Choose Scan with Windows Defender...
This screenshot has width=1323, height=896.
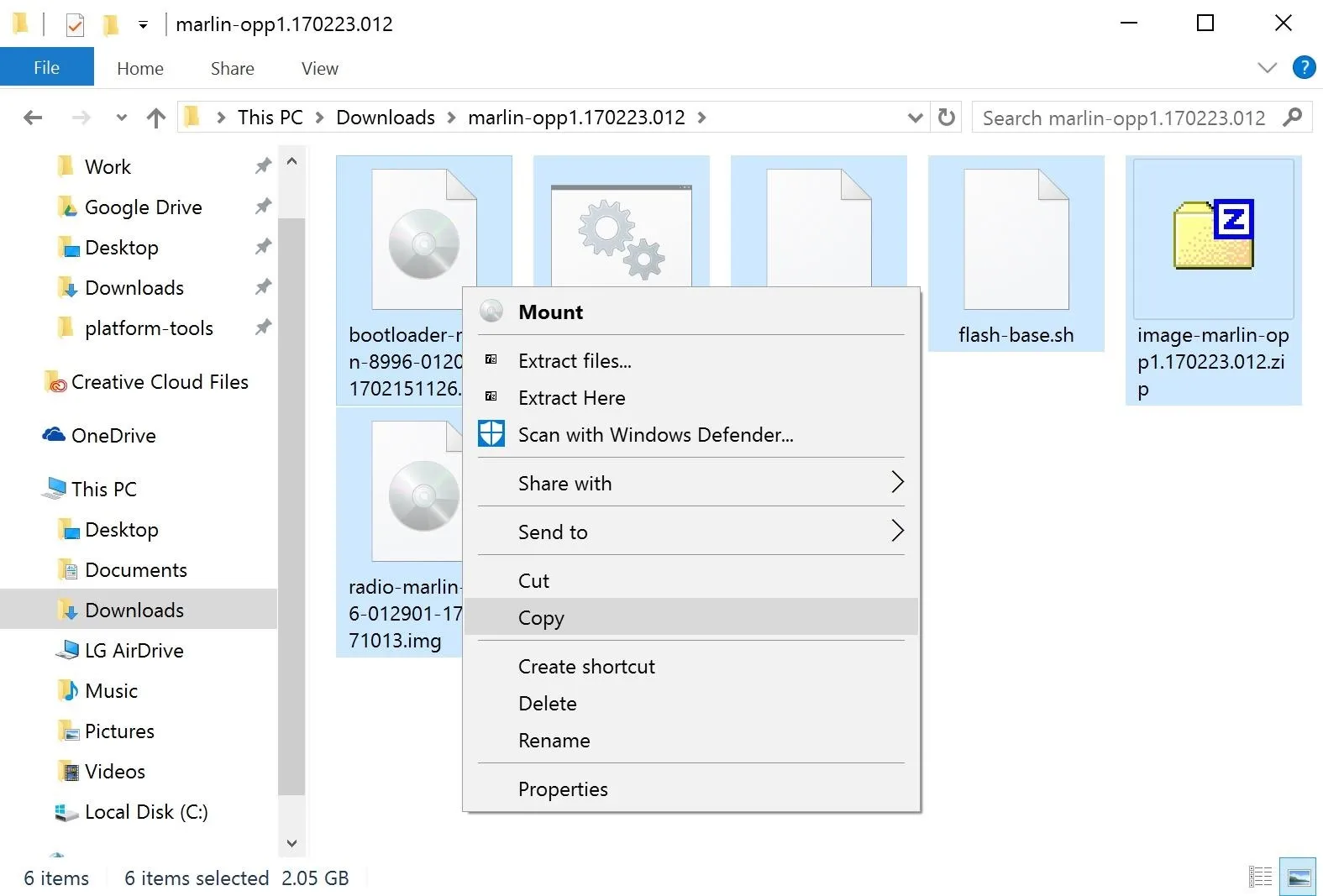[691, 435]
